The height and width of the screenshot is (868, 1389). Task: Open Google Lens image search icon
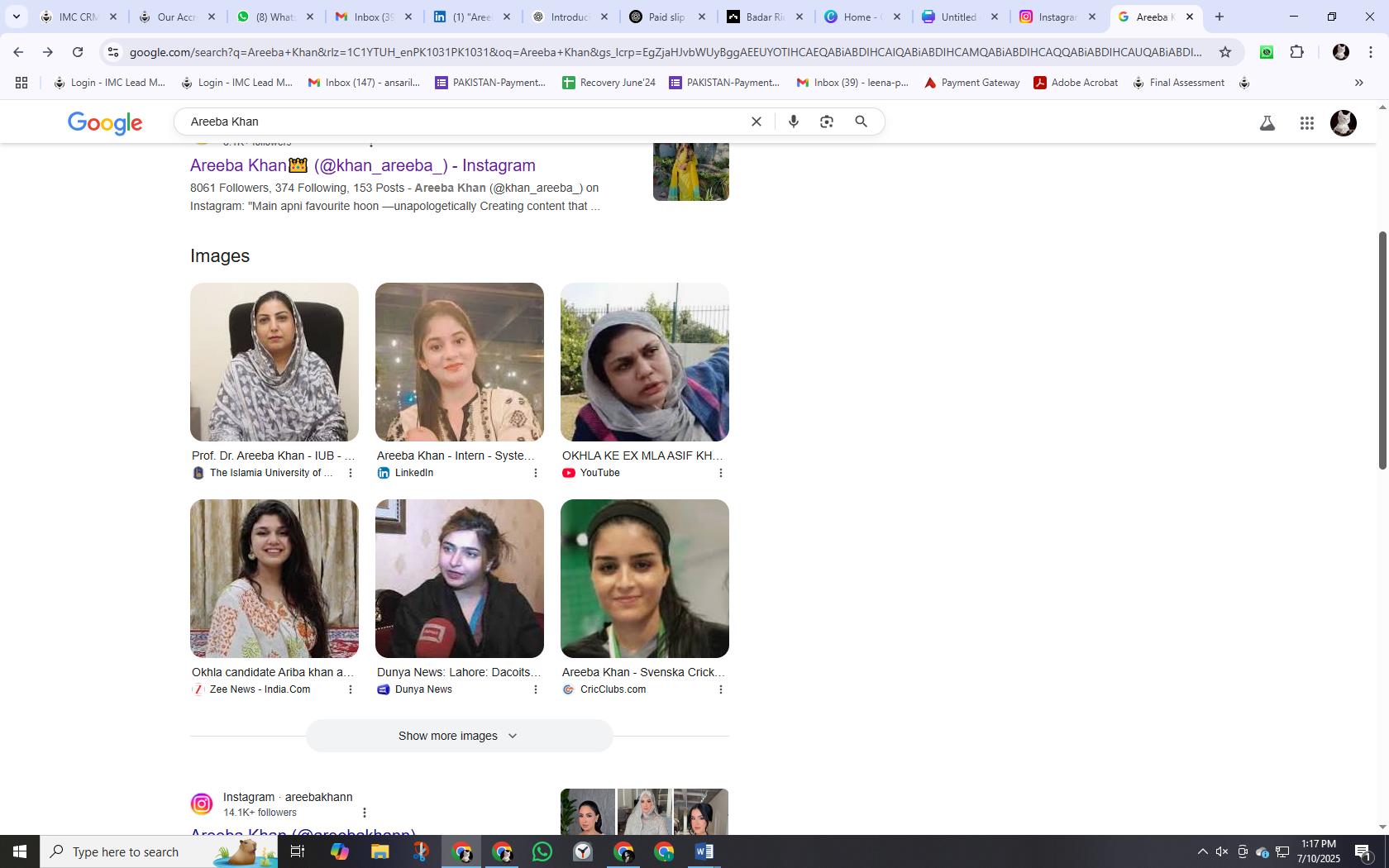pos(827,122)
